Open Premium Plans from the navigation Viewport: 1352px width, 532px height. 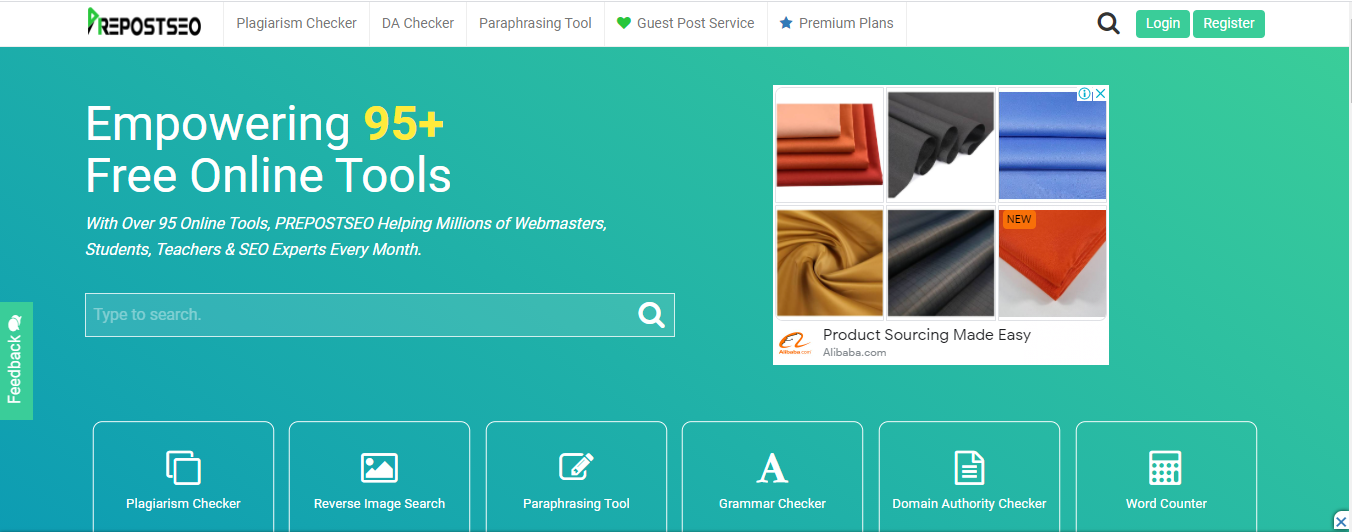(837, 23)
